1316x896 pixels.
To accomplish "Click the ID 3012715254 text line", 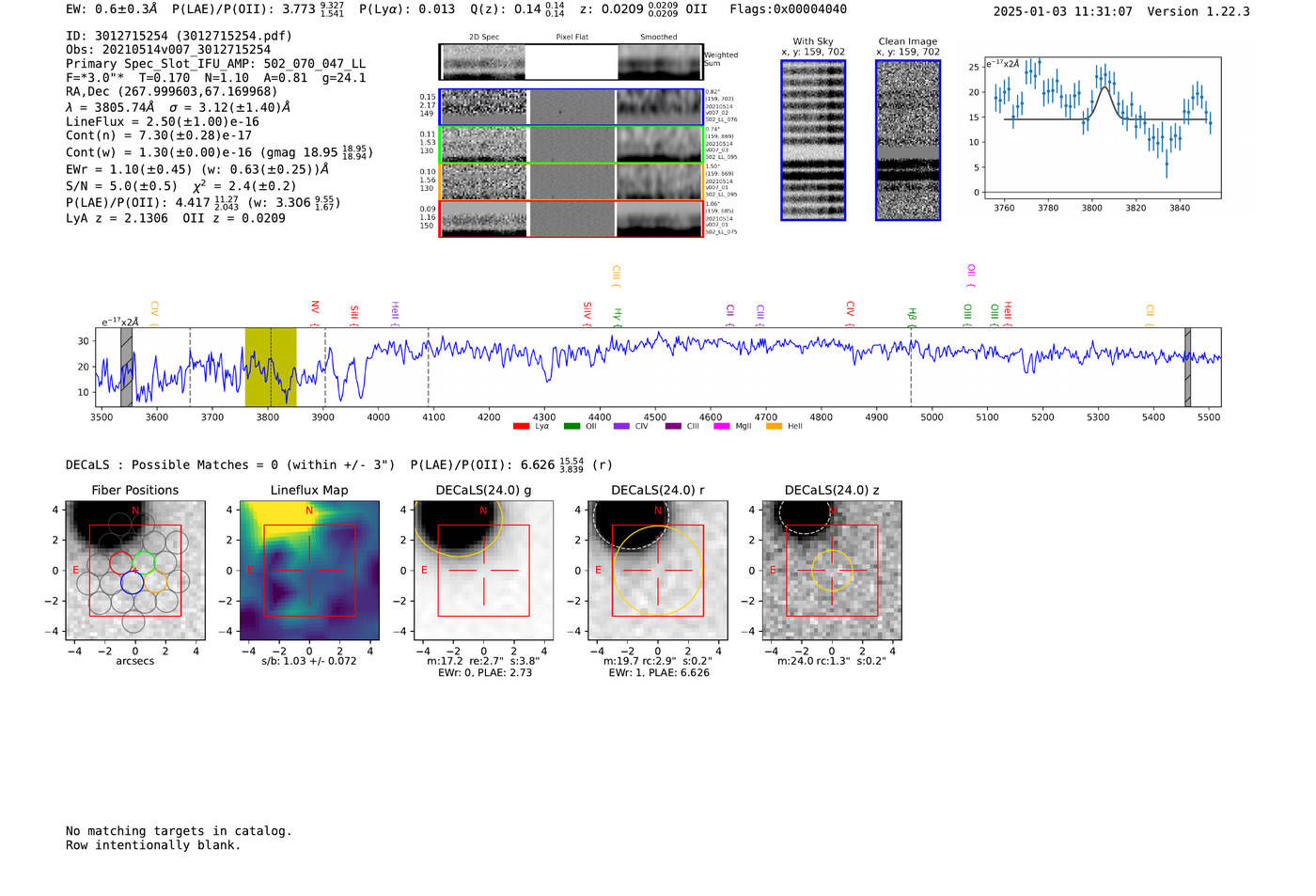I will (x=179, y=36).
